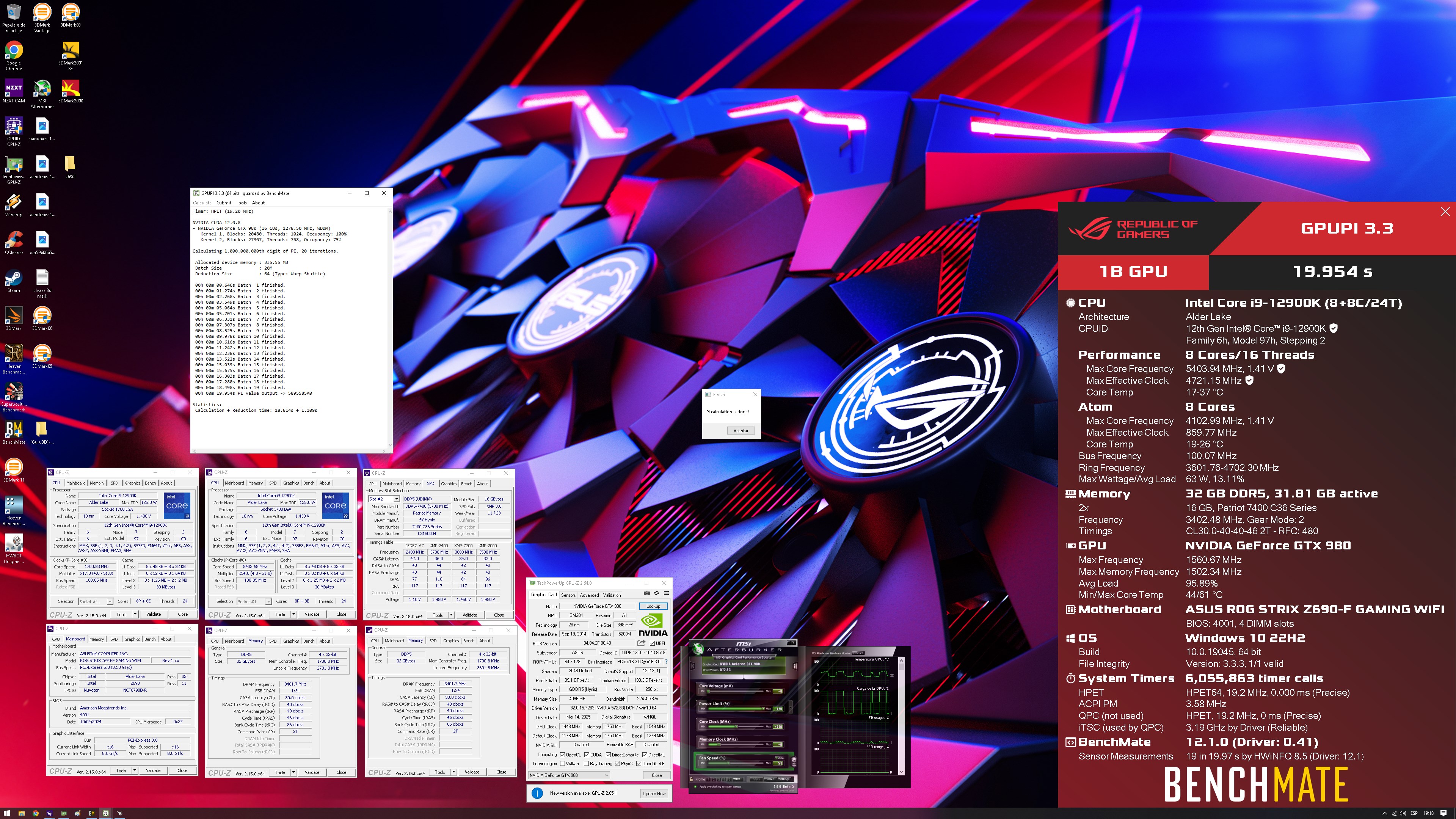This screenshot has width=1456, height=819.
Task: Switch to the Validation tab in GPU-Z
Action: 612,595
